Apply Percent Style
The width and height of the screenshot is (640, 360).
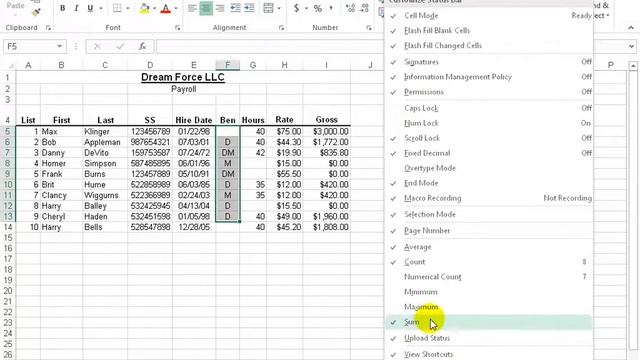click(318, 8)
